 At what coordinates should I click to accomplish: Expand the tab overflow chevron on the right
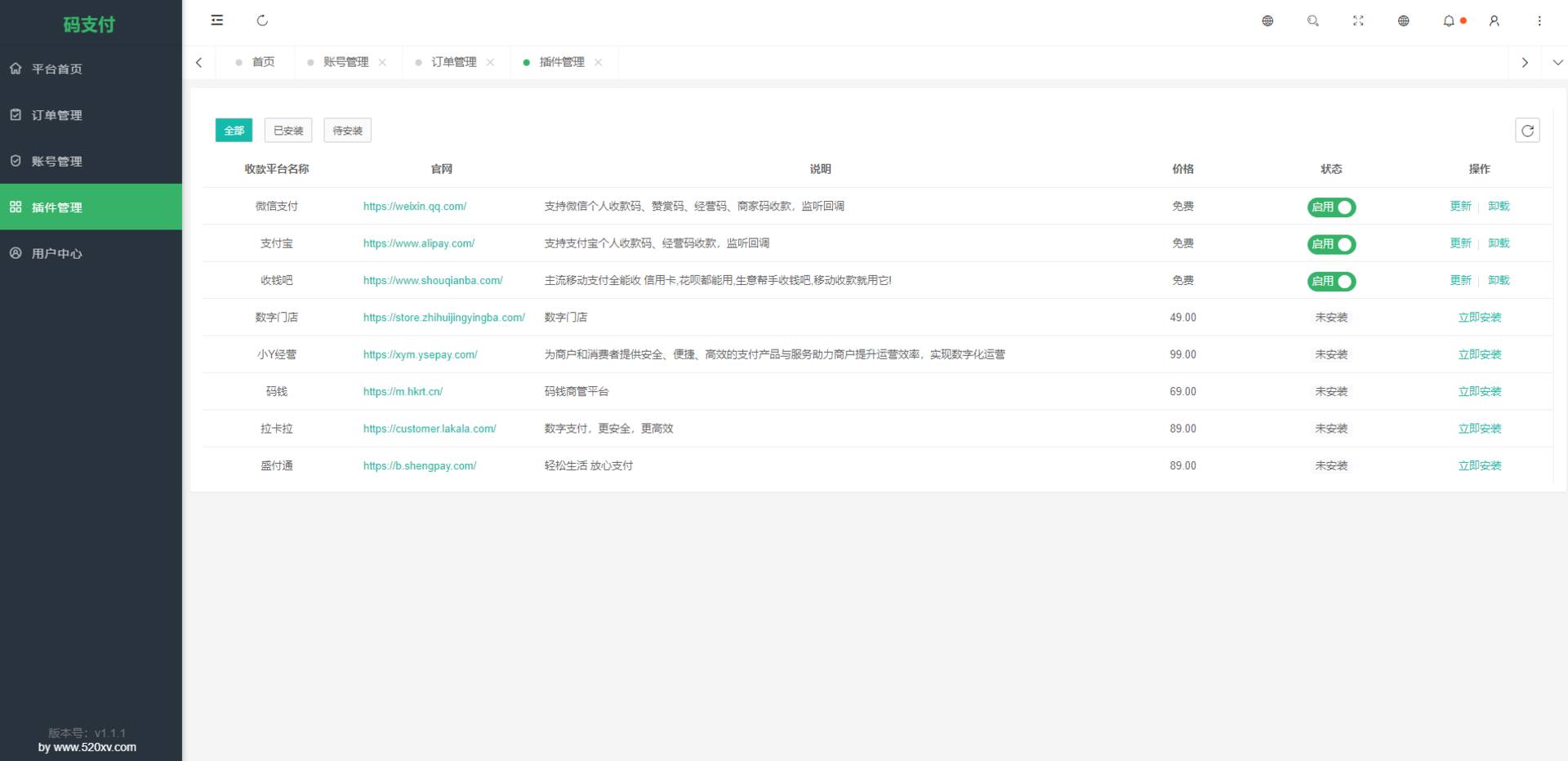pyautogui.click(x=1557, y=61)
